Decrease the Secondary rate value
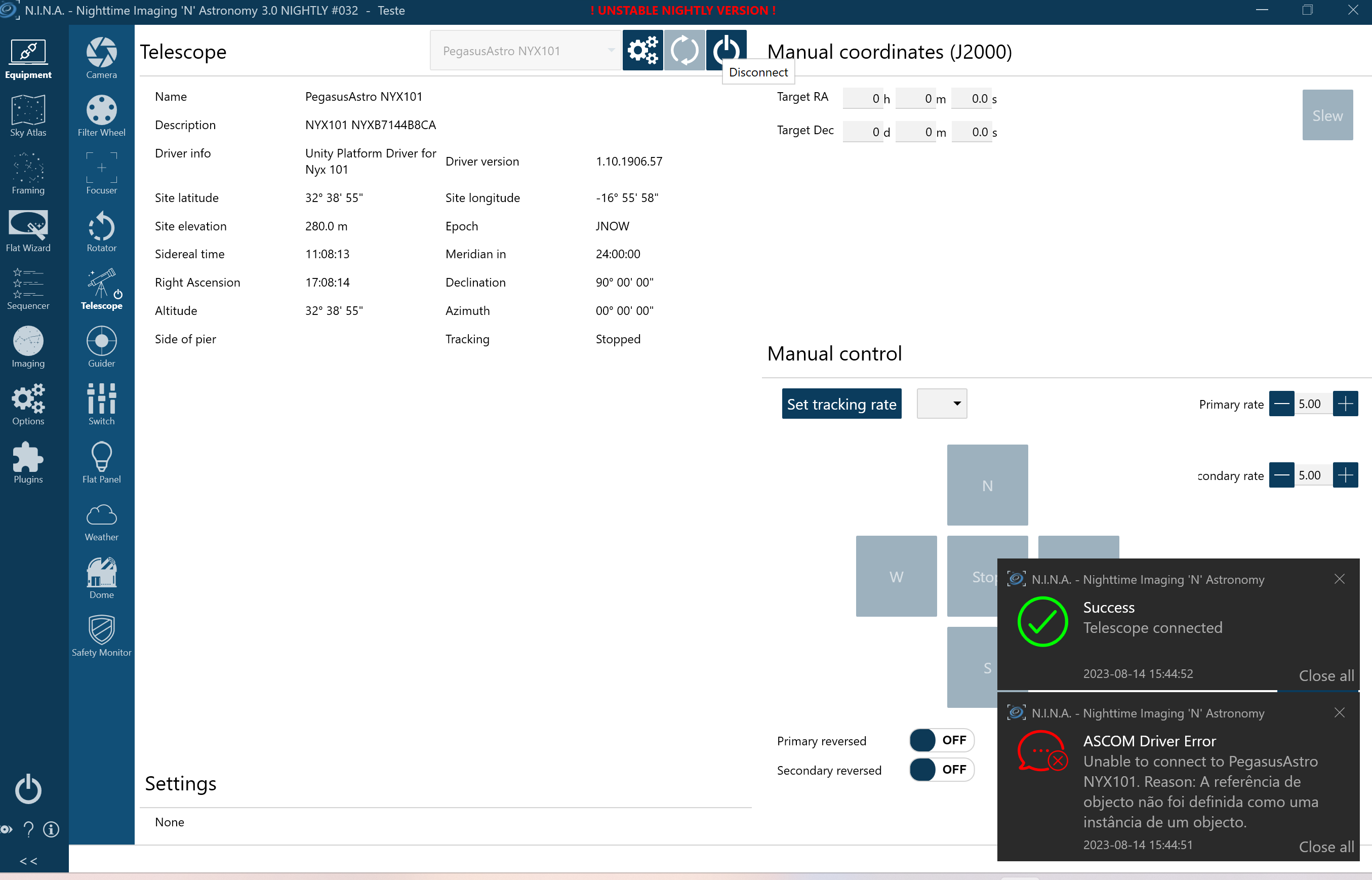Image resolution: width=1372 pixels, height=880 pixels. pyautogui.click(x=1281, y=475)
